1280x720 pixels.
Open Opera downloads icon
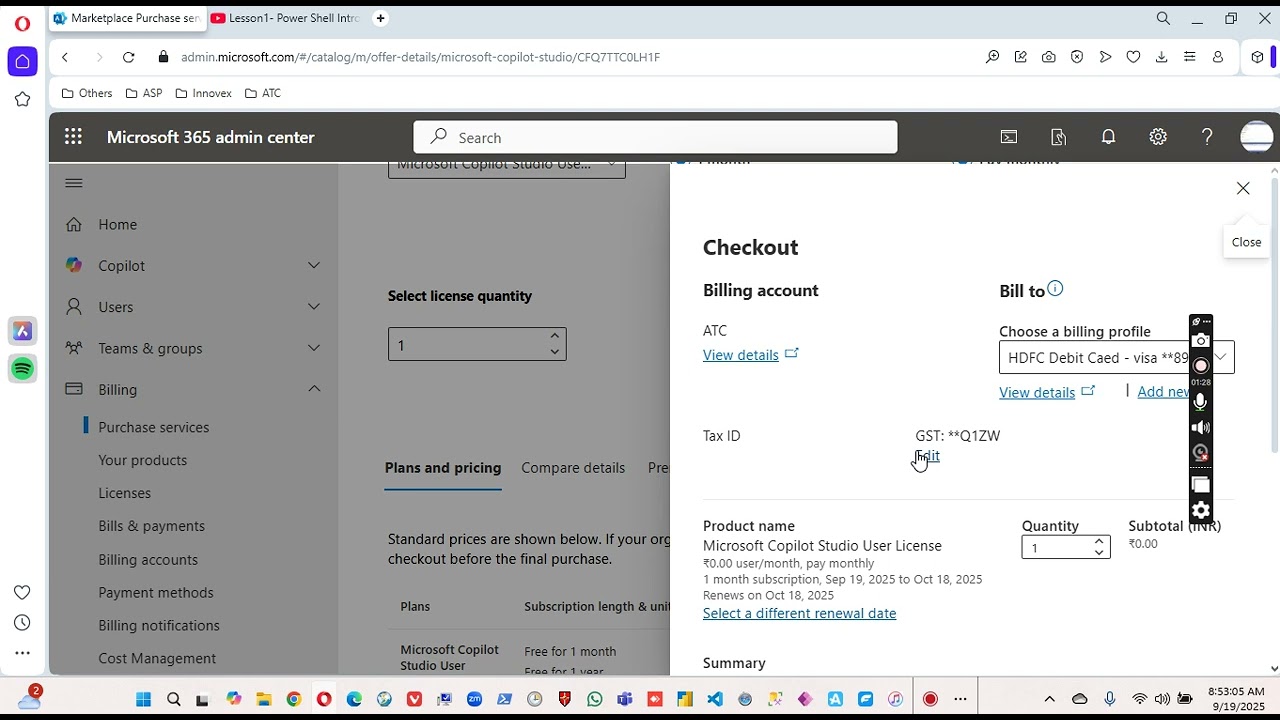[1161, 57]
